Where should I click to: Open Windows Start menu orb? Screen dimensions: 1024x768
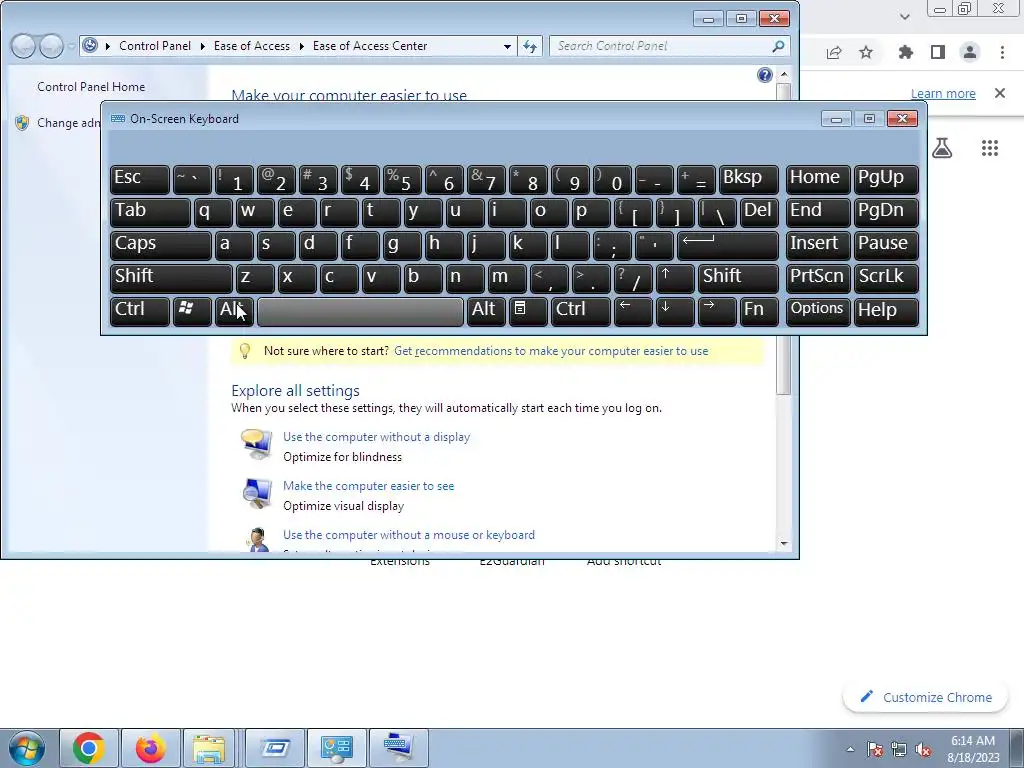[x=26, y=748]
